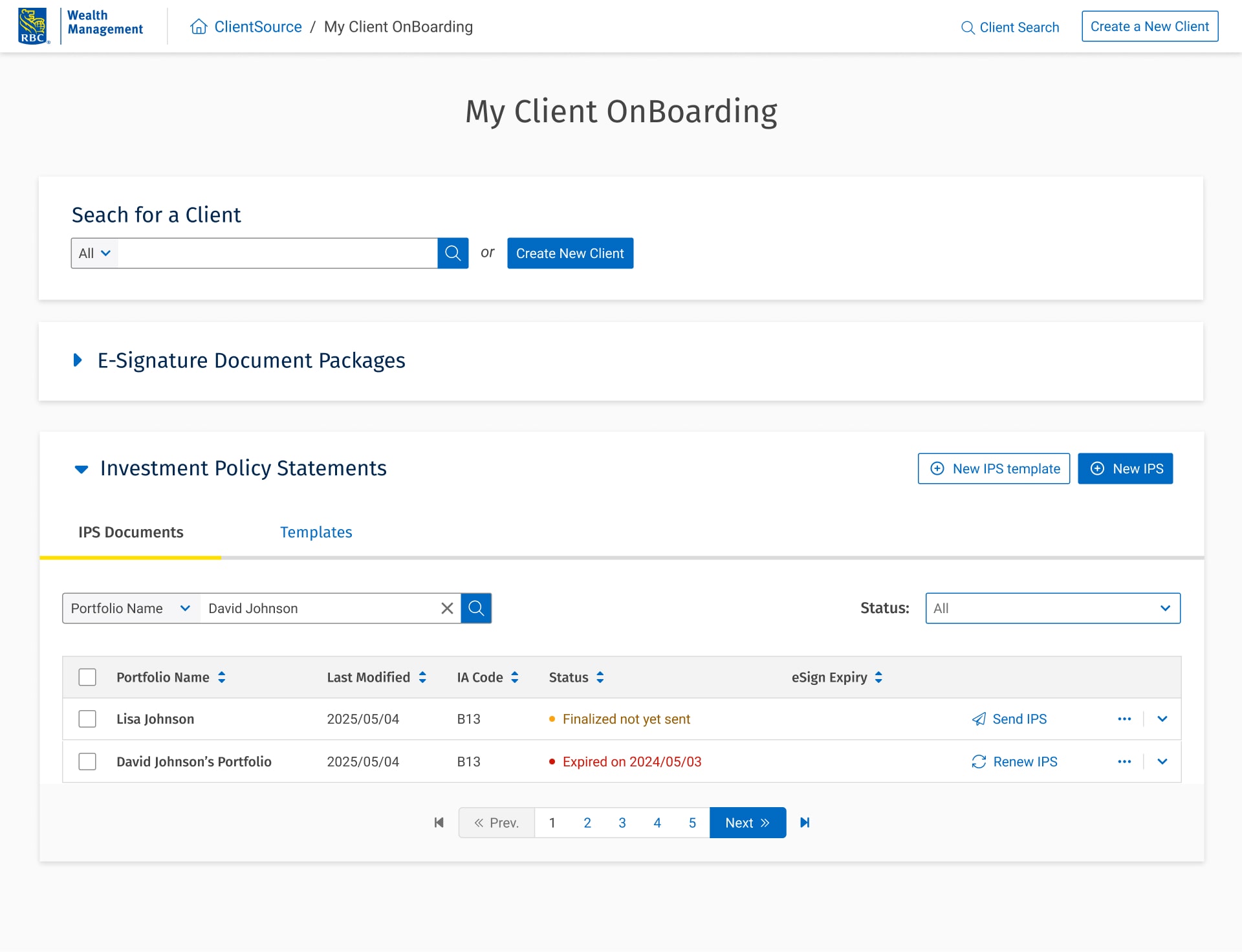1242x952 pixels.
Task: Click the New IPS template button
Action: [994, 468]
